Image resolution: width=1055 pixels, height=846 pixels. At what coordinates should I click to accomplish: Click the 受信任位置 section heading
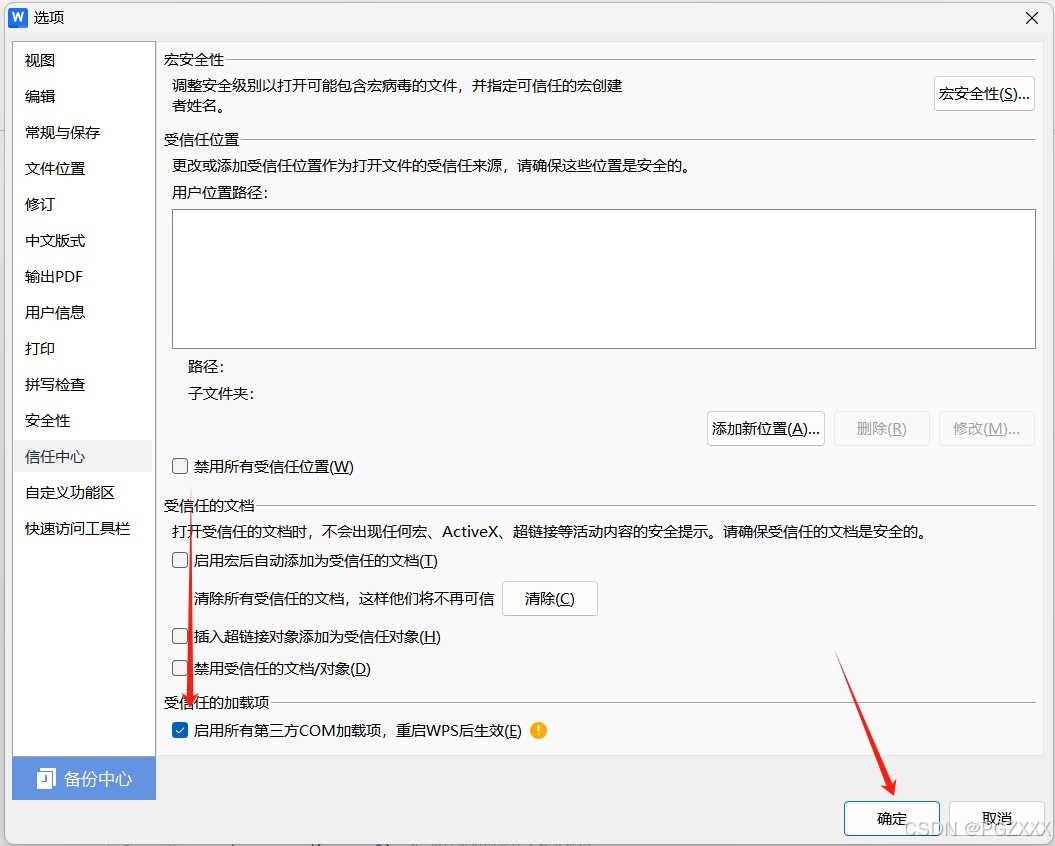(x=202, y=139)
